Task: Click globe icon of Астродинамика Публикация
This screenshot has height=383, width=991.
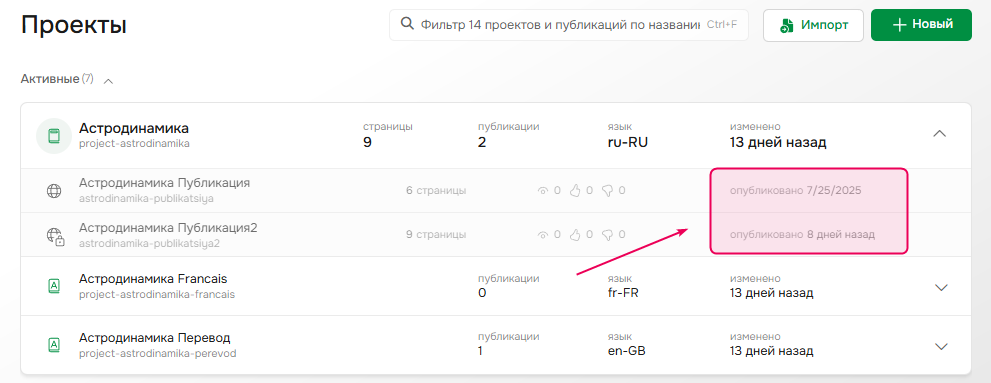Action: pos(54,191)
